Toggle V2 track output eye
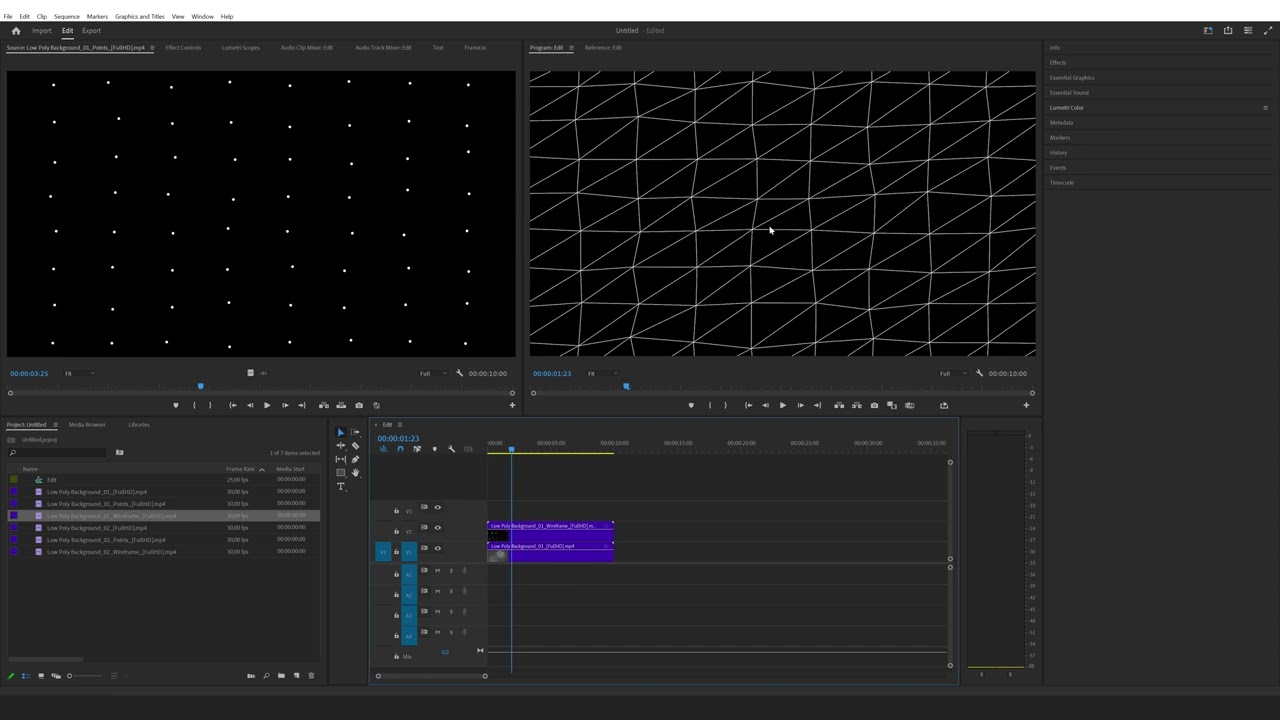Screen dimensions: 1280x720 coord(437,527)
